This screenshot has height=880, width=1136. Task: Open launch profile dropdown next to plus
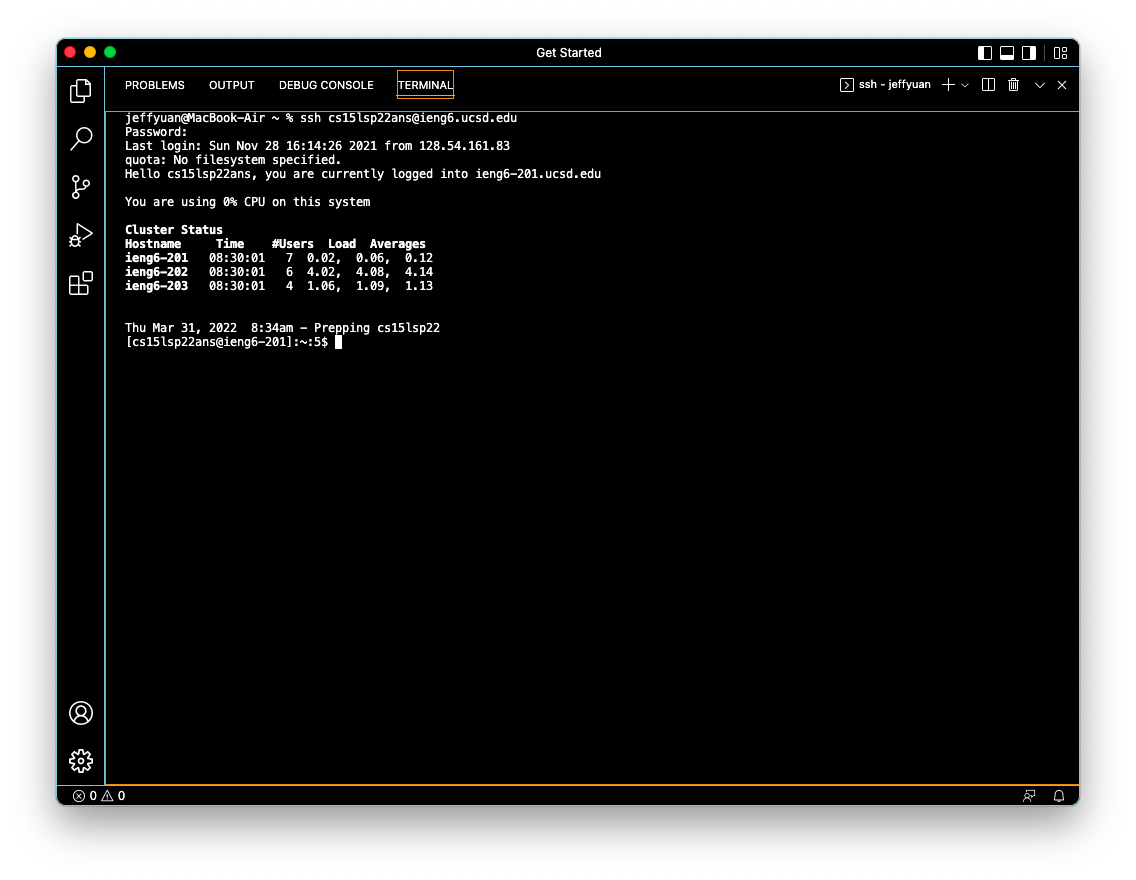[x=965, y=85]
